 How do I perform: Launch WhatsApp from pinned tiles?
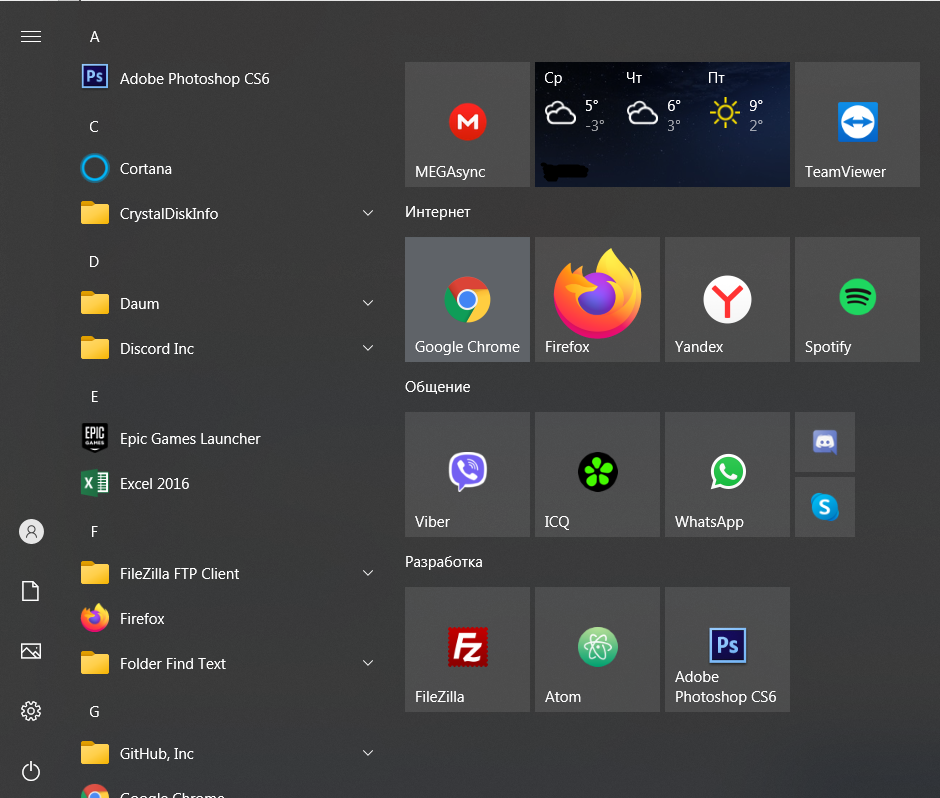727,474
